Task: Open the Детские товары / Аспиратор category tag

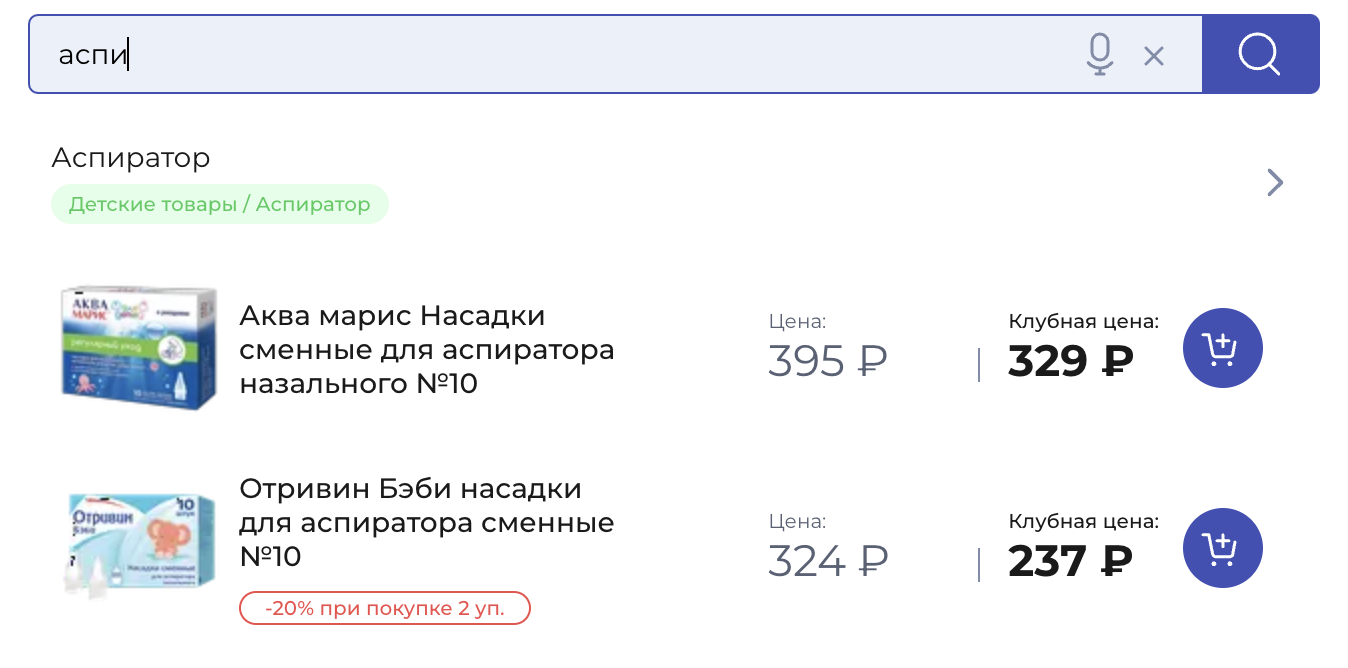Action: click(x=220, y=204)
